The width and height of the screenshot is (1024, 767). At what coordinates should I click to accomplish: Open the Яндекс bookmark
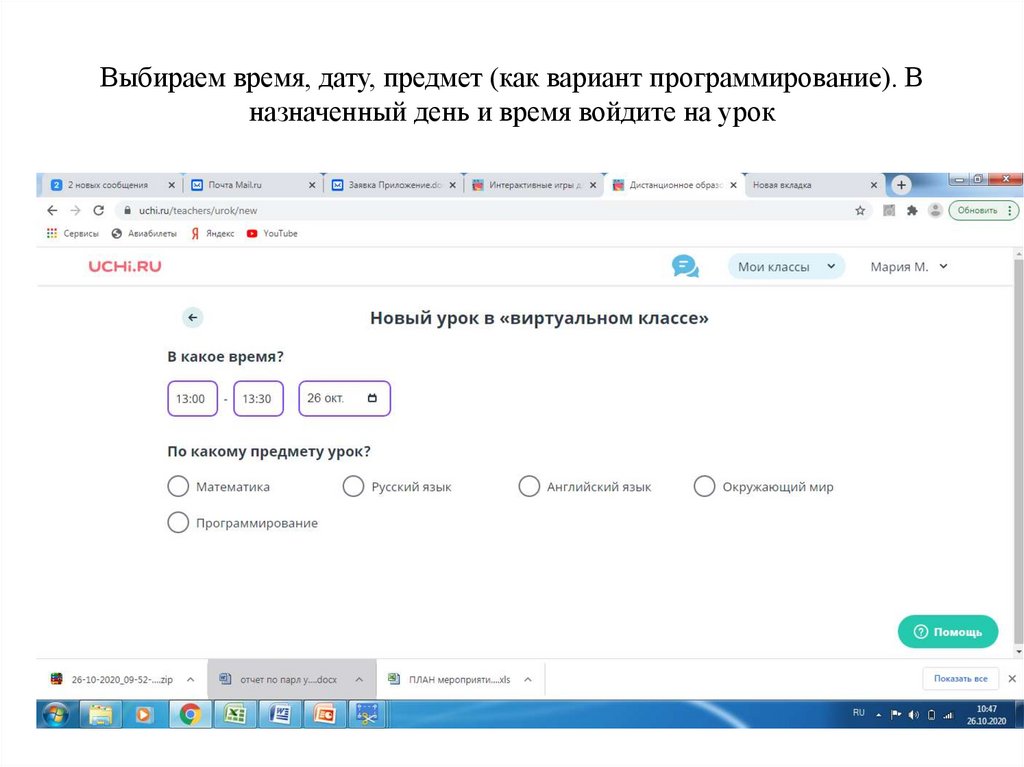coord(212,233)
